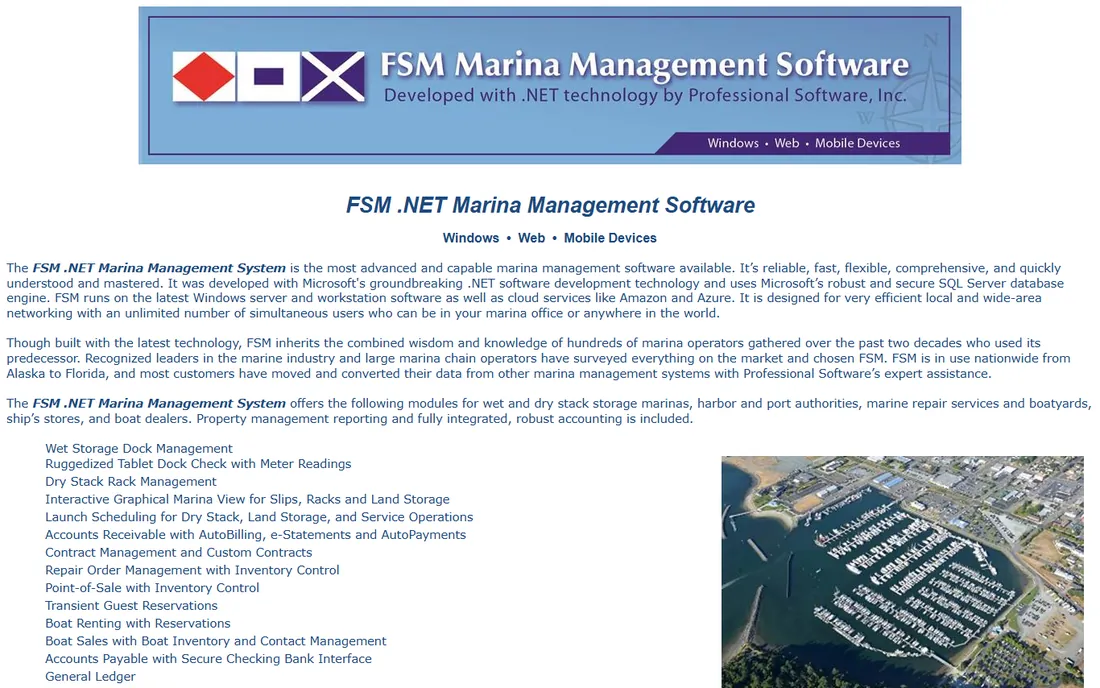Select 'Boat Renting with Reservations' list item
Screen dimensions: 1100x688
pyautogui.click(x=138, y=623)
